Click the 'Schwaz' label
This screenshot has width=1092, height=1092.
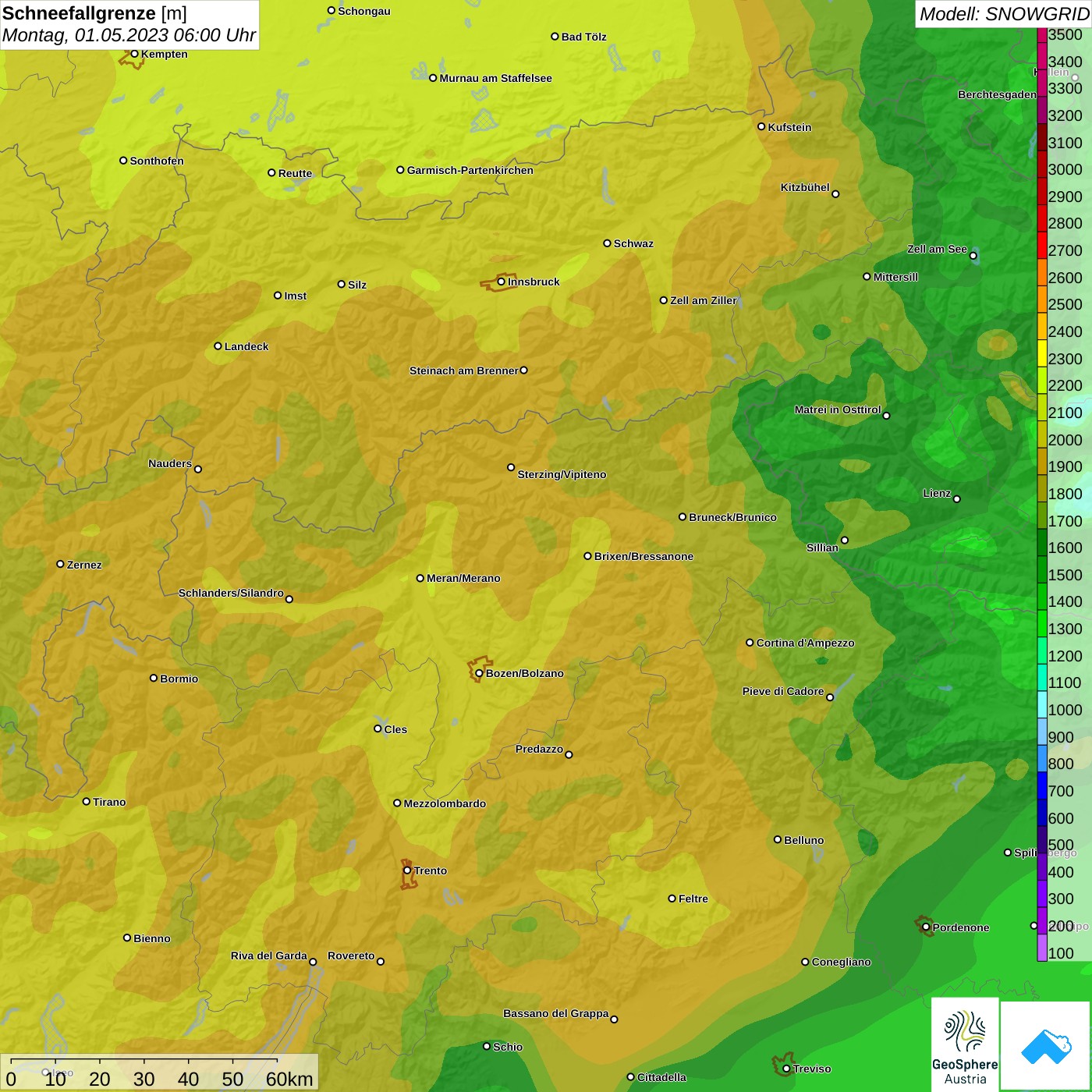[633, 243]
